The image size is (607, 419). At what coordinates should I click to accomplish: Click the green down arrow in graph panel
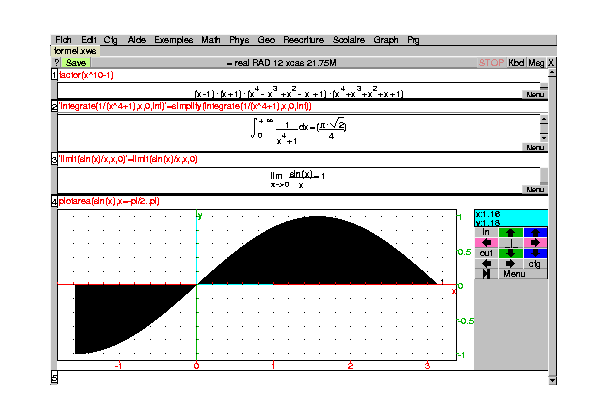(x=511, y=253)
